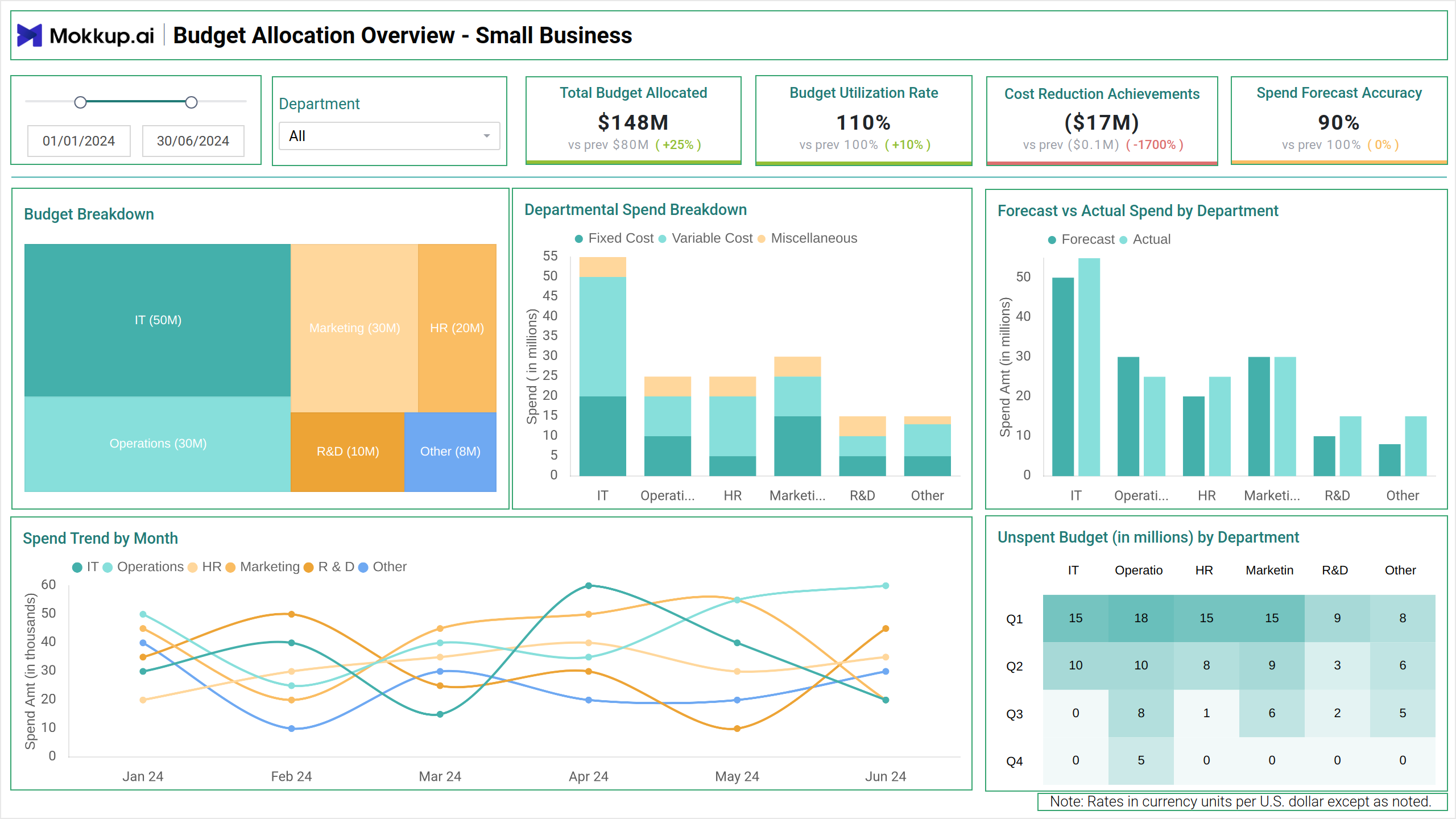The height and width of the screenshot is (819, 1456).
Task: Toggle Other series in Spend Trend legend
Action: click(x=383, y=567)
